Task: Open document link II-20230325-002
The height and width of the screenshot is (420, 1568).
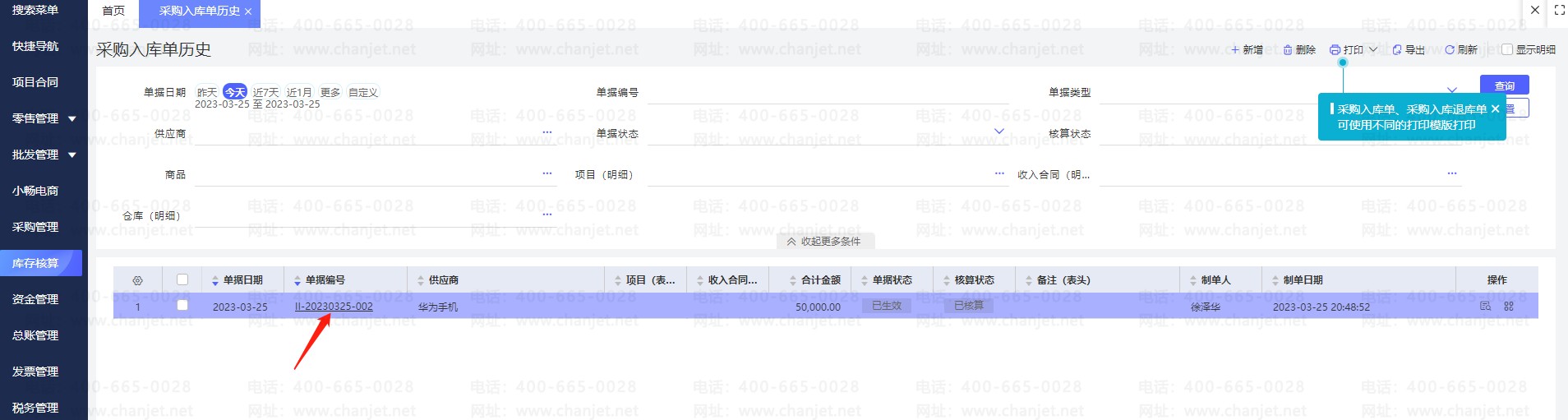Action: pos(334,307)
